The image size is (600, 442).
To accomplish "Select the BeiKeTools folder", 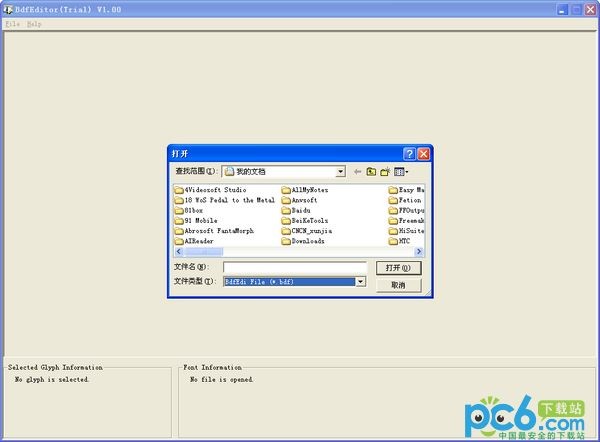I will point(310,220).
